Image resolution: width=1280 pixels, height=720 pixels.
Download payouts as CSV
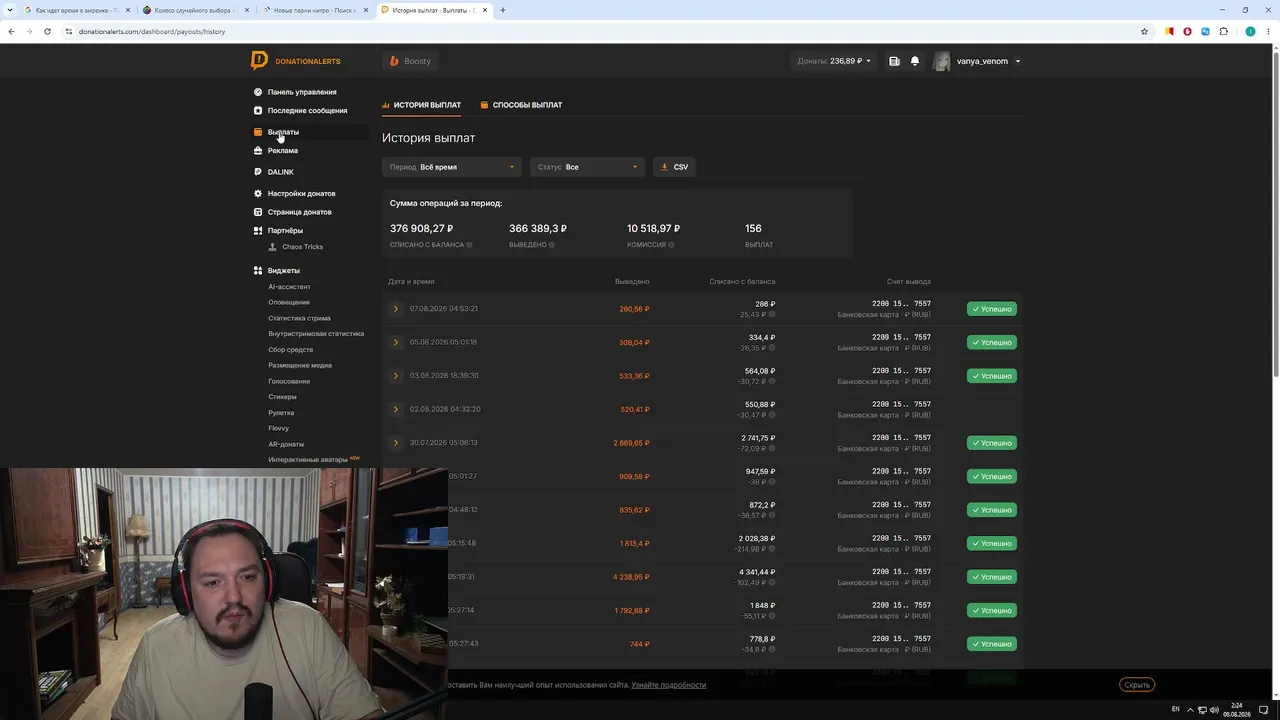pos(675,167)
